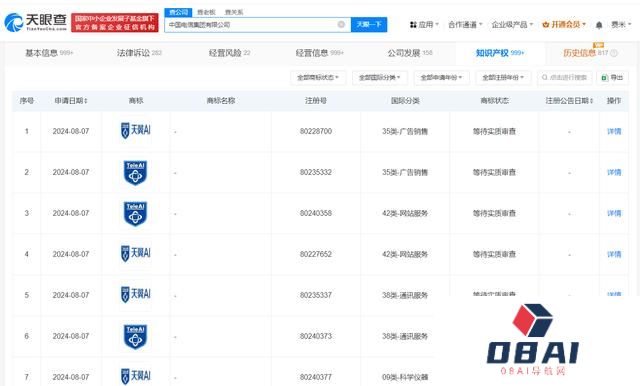Open the user account dropdown at top right
The image size is (640, 386).
pos(621,24)
